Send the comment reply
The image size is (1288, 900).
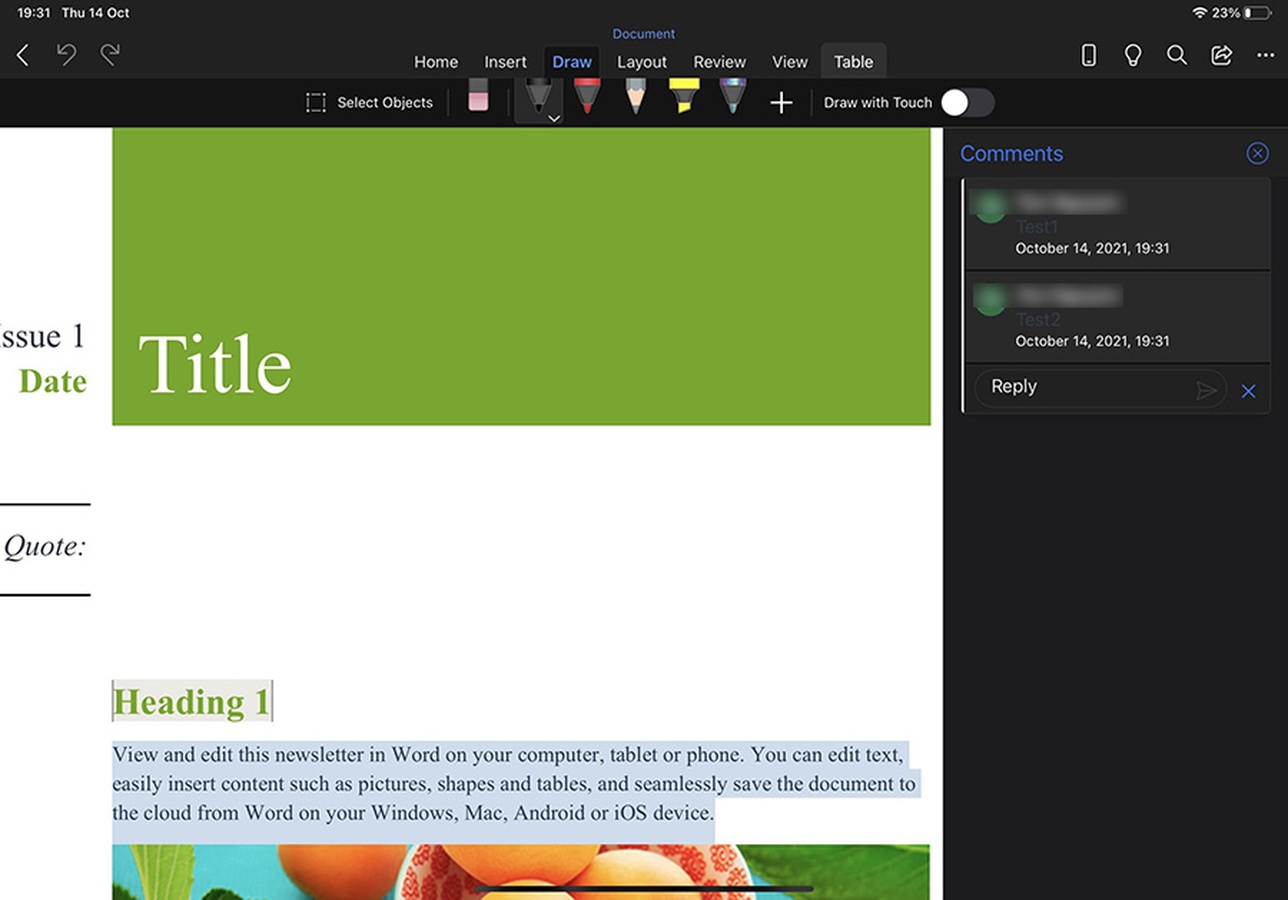click(1206, 390)
